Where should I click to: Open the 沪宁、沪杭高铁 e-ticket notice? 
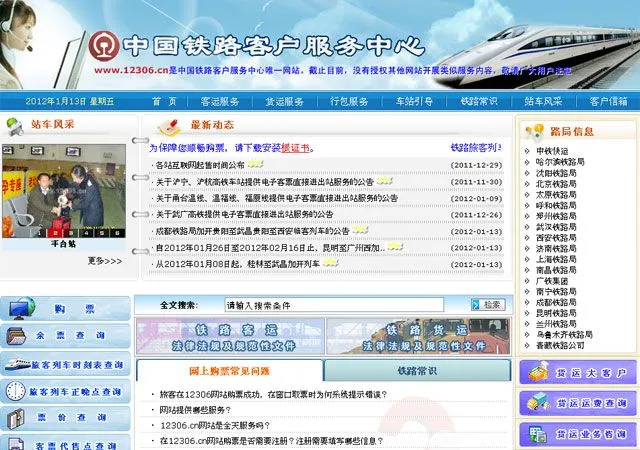pyautogui.click(x=264, y=182)
